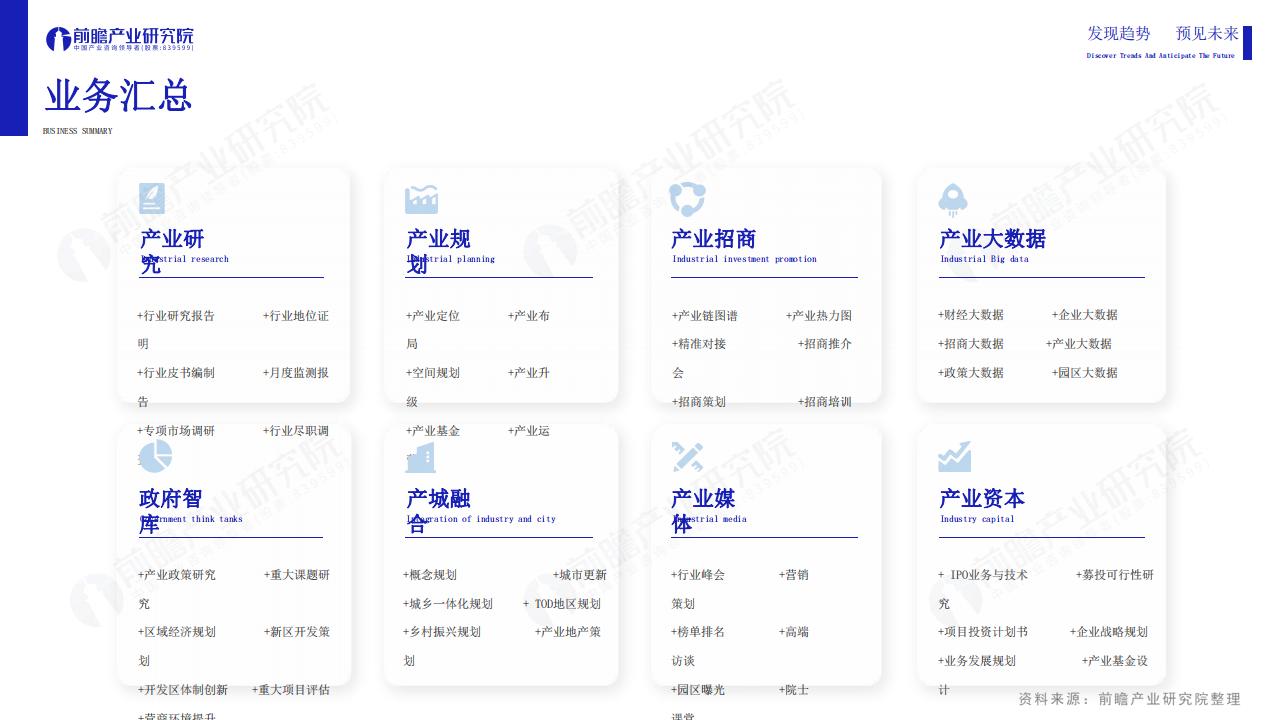1280x720 pixels.
Task: Click the pencil and ruler icon for 产业媒体
Action: pyautogui.click(x=687, y=457)
